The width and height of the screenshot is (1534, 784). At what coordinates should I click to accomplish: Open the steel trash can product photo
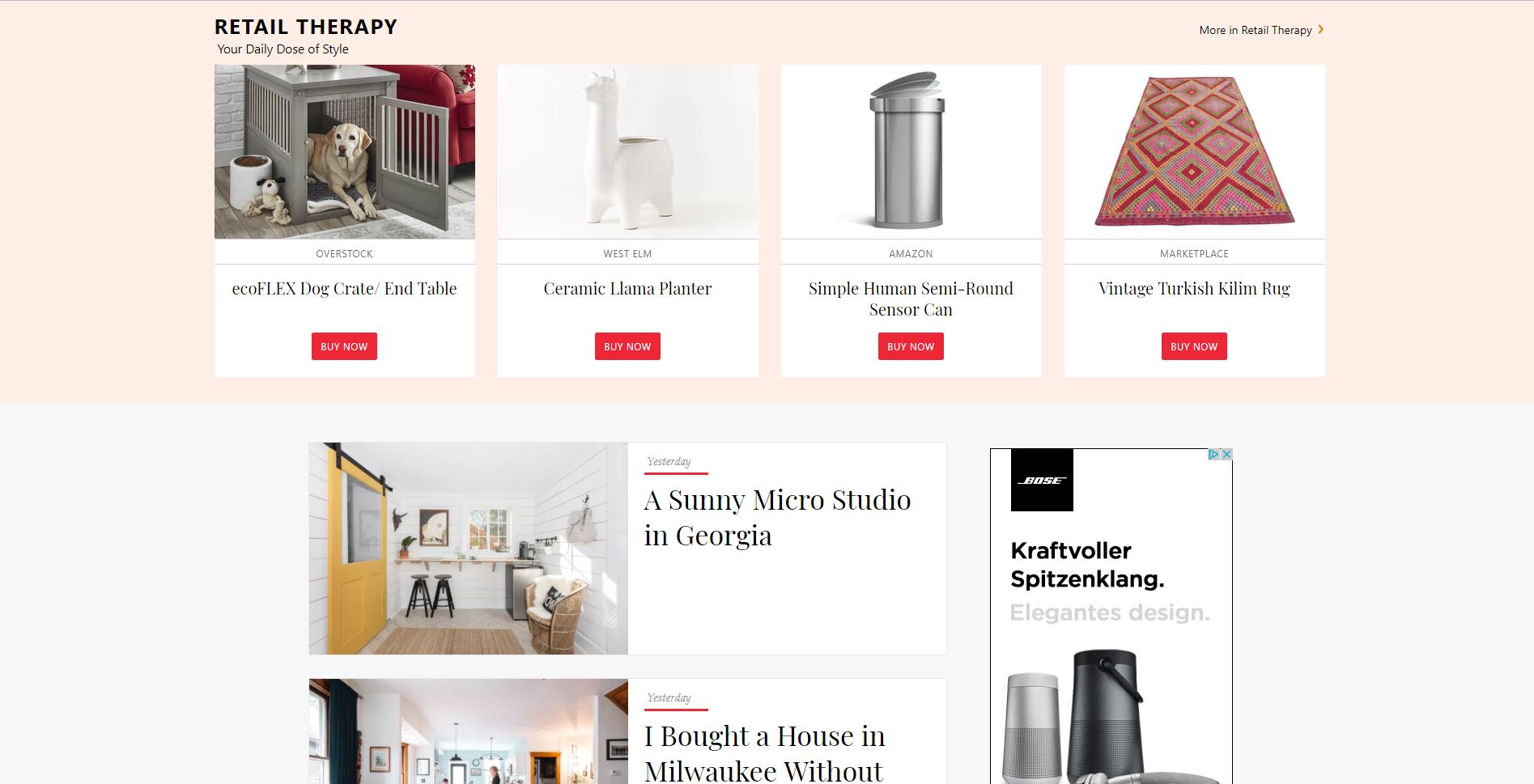[911, 152]
